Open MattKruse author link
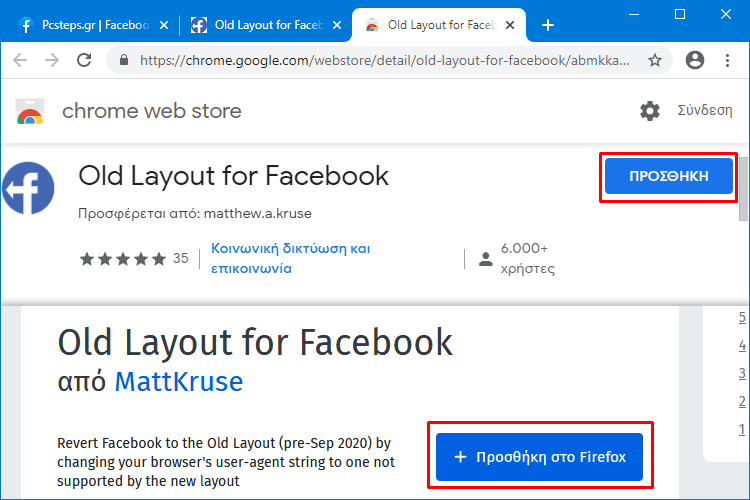This screenshot has height=500, width=750. click(x=179, y=382)
